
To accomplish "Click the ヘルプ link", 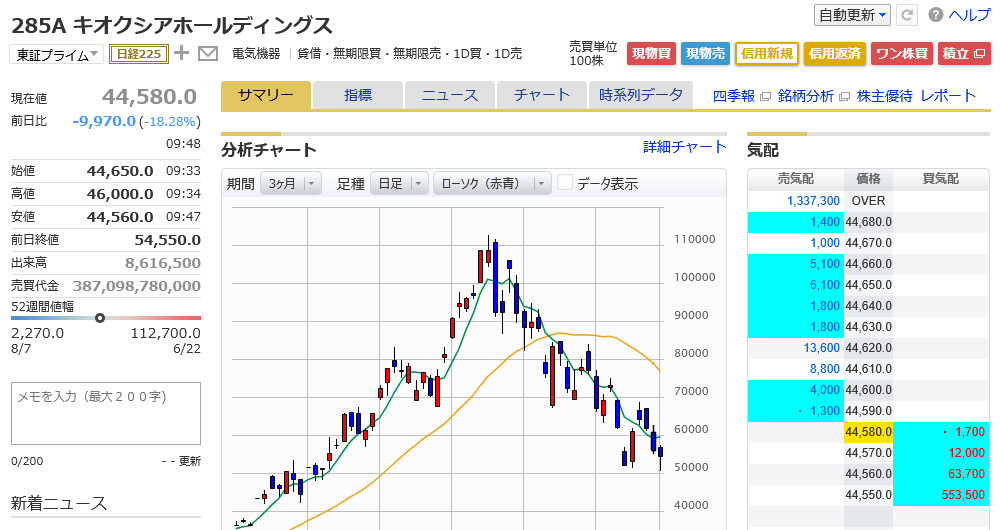I will 969,15.
